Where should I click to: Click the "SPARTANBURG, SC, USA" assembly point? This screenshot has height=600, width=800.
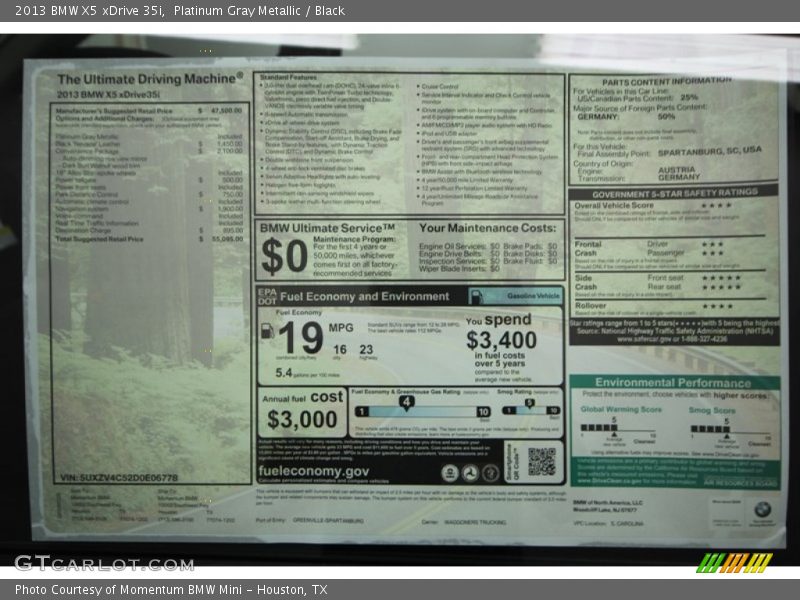click(x=710, y=152)
